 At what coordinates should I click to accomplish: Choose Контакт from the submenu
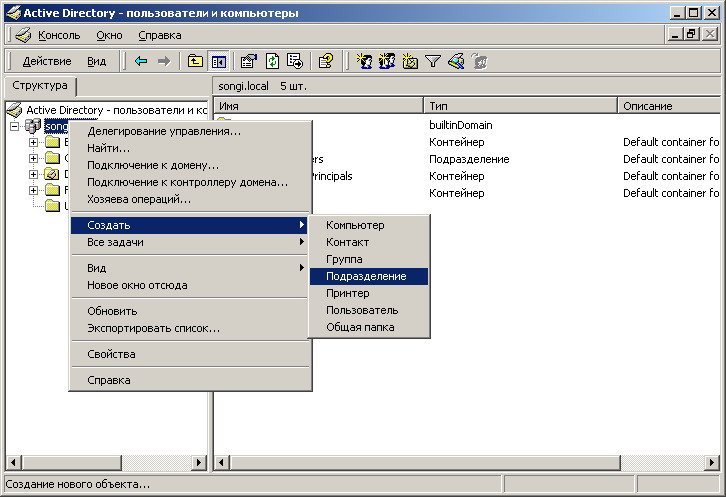click(x=369, y=242)
